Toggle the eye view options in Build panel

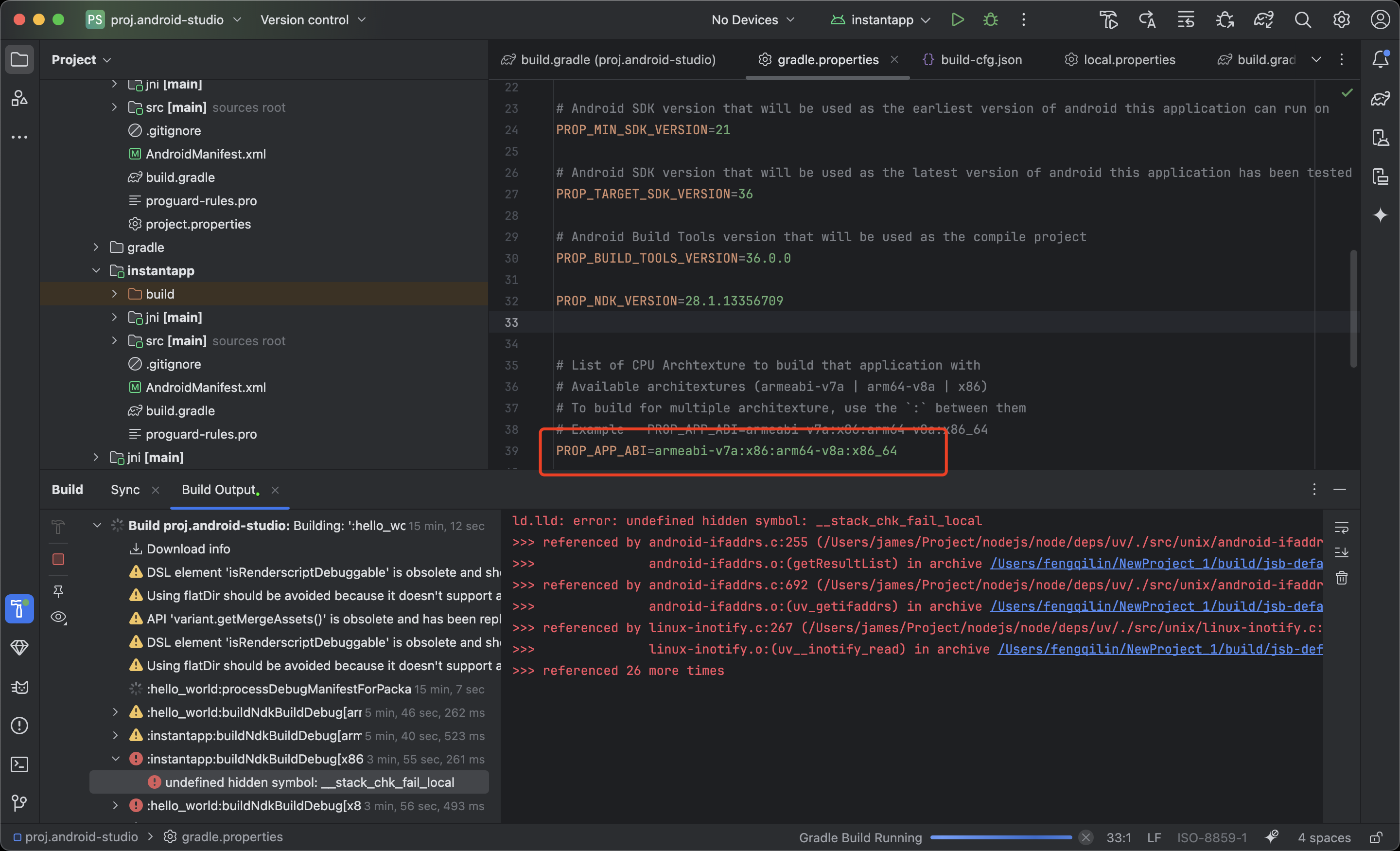click(58, 617)
